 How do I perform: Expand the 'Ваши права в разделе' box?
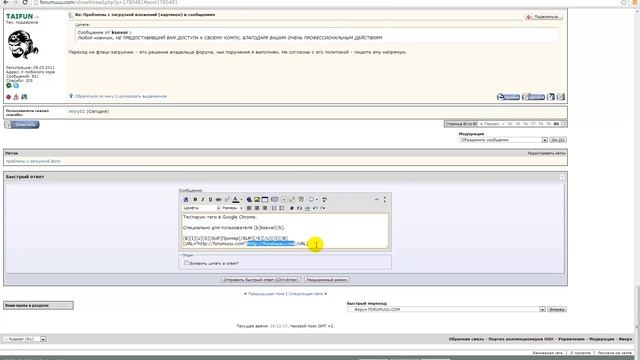click(38, 305)
